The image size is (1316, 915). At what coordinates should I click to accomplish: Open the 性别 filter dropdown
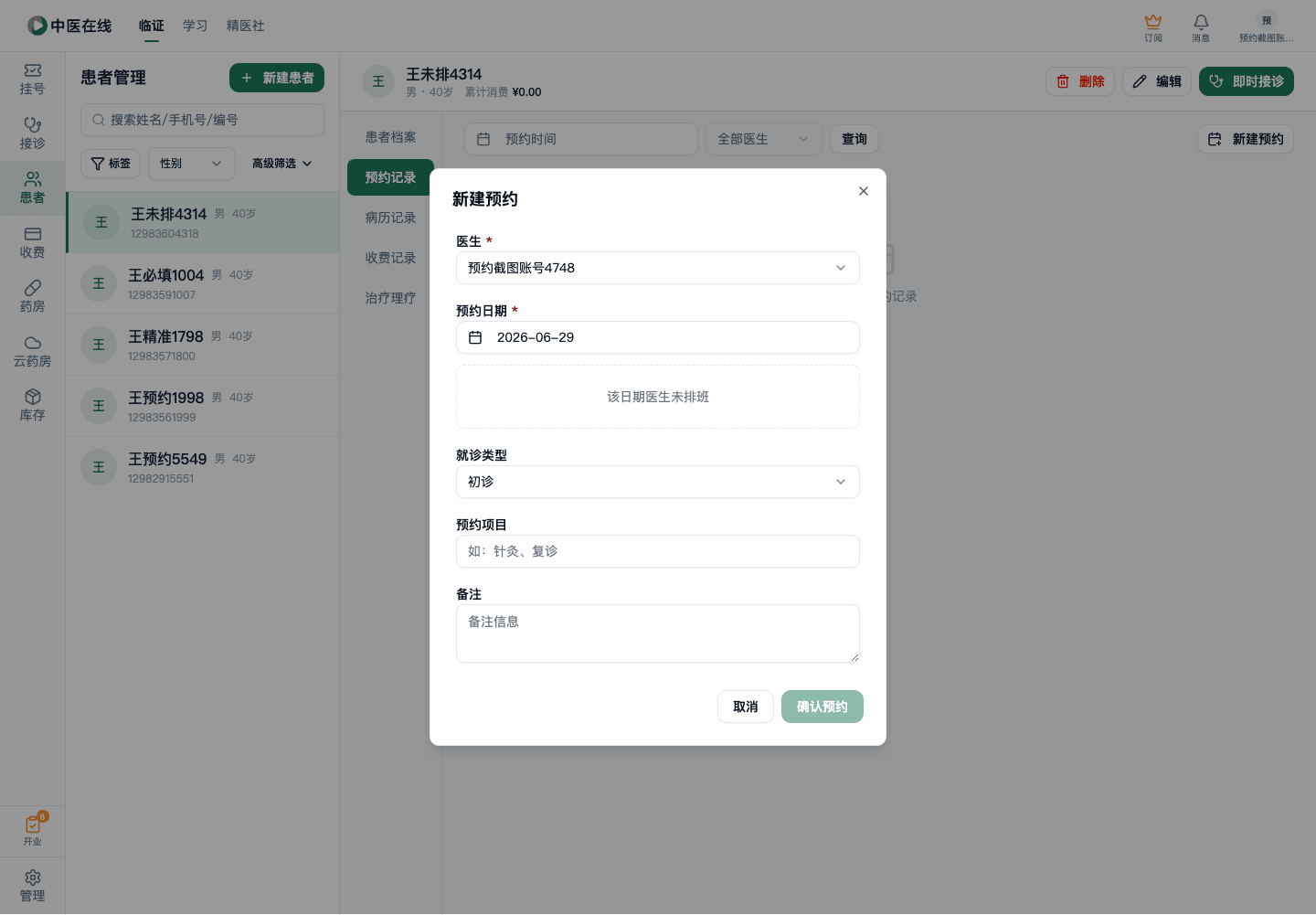click(192, 164)
